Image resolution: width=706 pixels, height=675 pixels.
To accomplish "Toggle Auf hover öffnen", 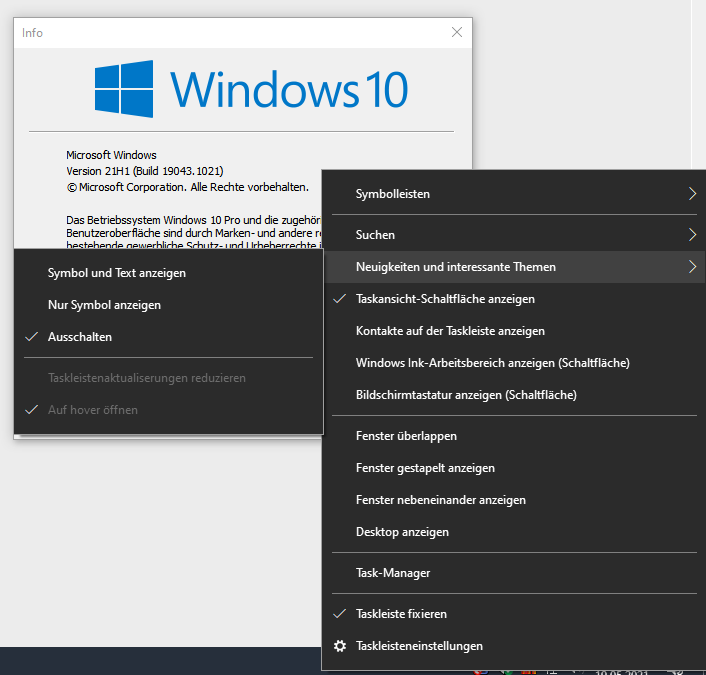I will coord(169,410).
